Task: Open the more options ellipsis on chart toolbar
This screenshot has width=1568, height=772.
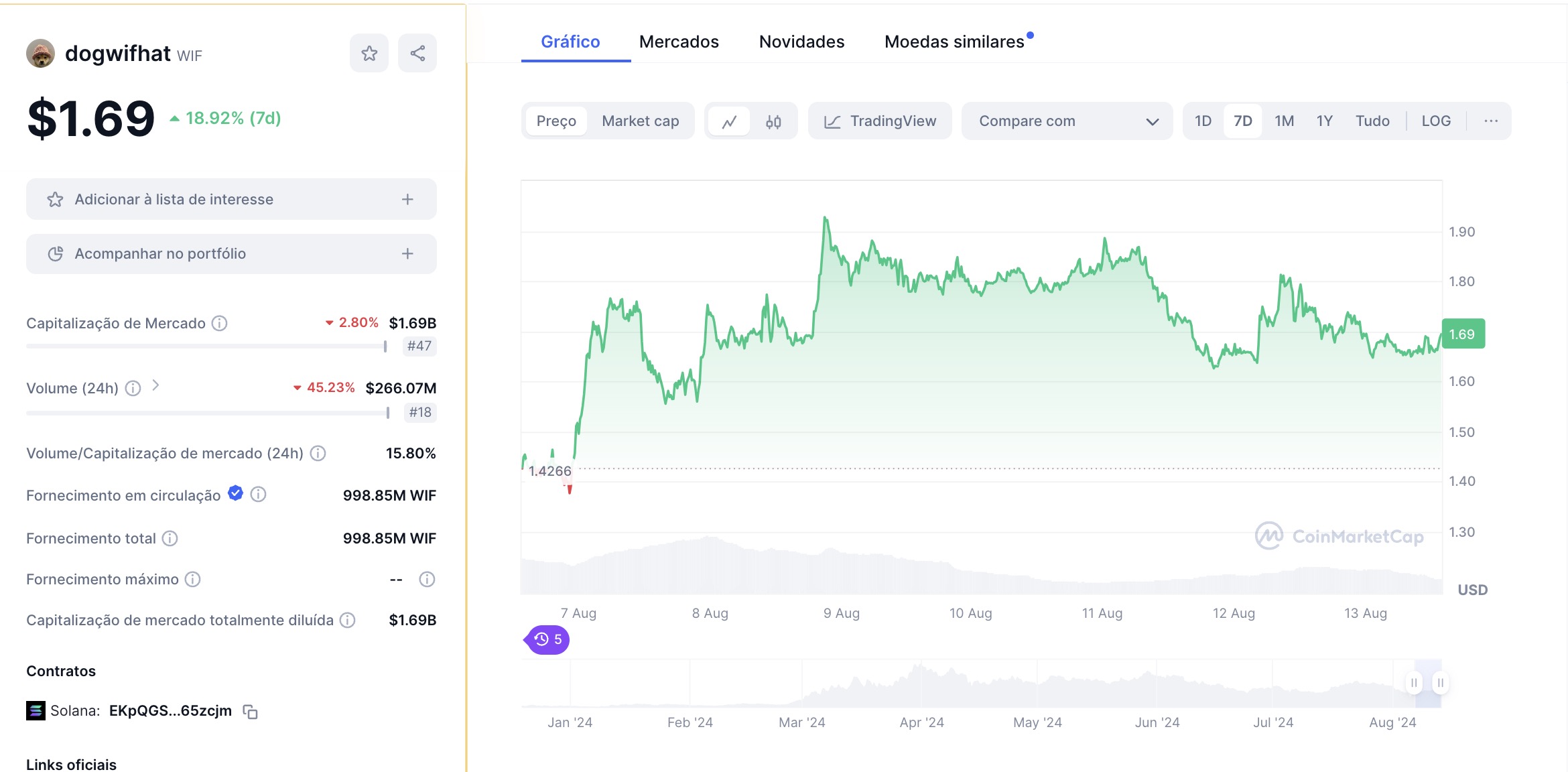Action: click(x=1491, y=121)
